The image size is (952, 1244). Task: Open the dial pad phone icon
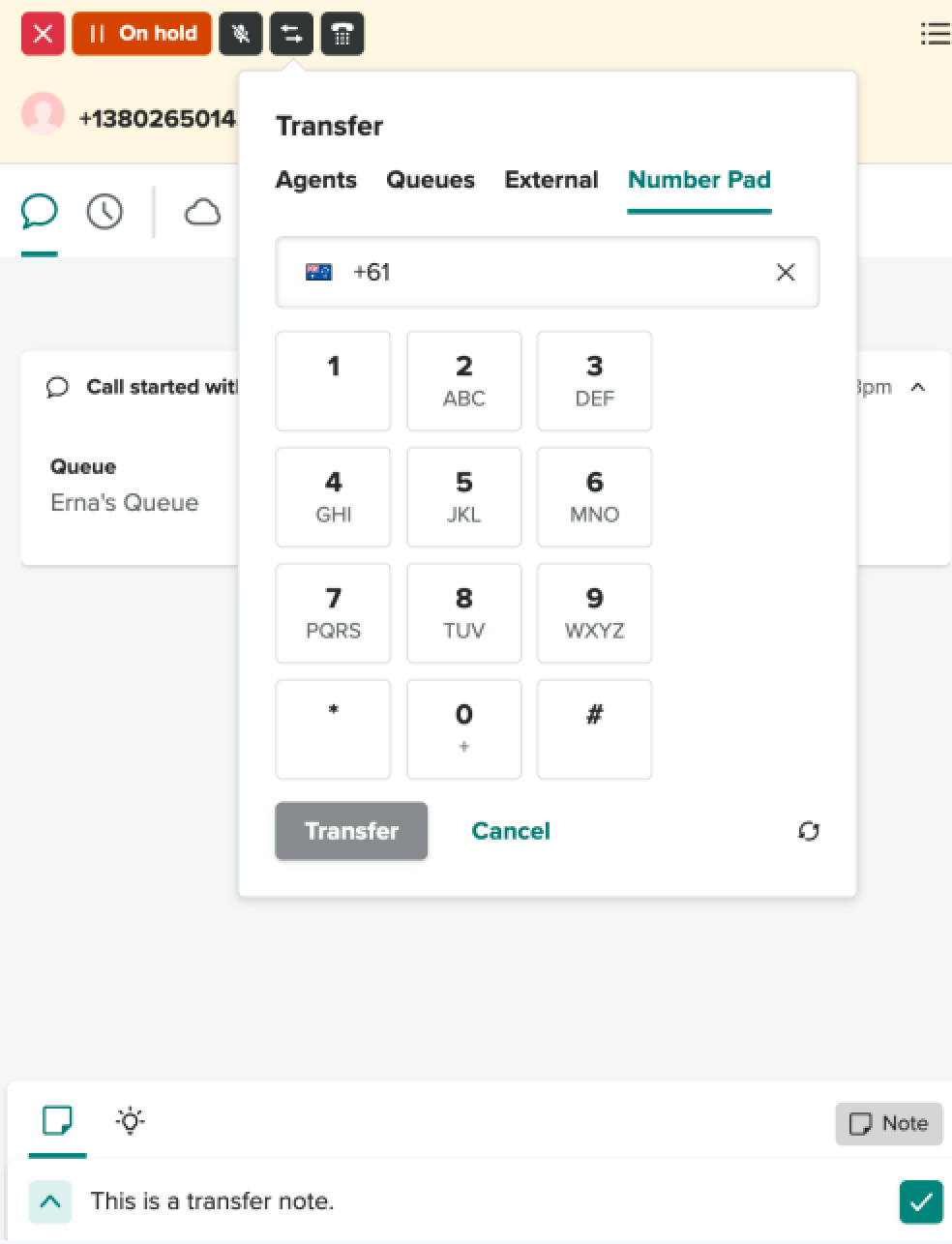(x=342, y=34)
